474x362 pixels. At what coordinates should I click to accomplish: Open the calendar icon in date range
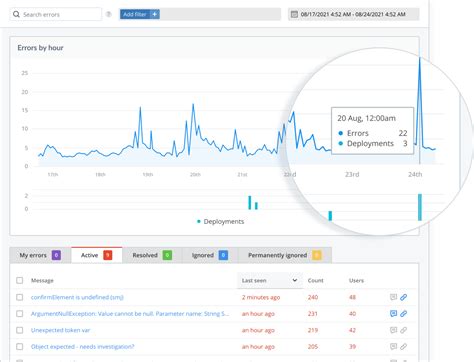point(294,14)
